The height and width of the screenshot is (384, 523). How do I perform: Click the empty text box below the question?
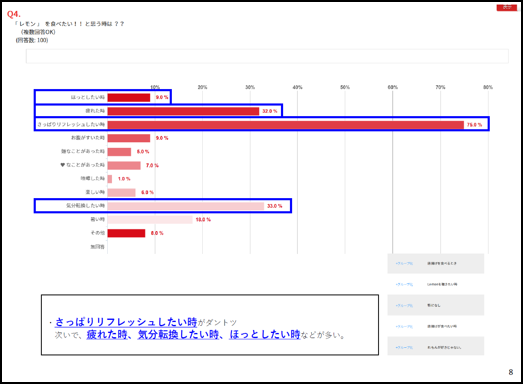pos(267,56)
